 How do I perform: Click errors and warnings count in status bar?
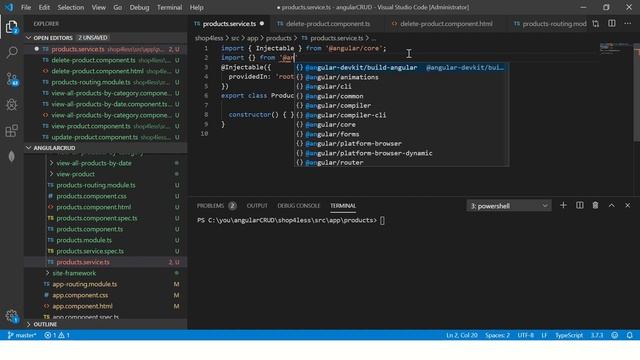point(57,335)
